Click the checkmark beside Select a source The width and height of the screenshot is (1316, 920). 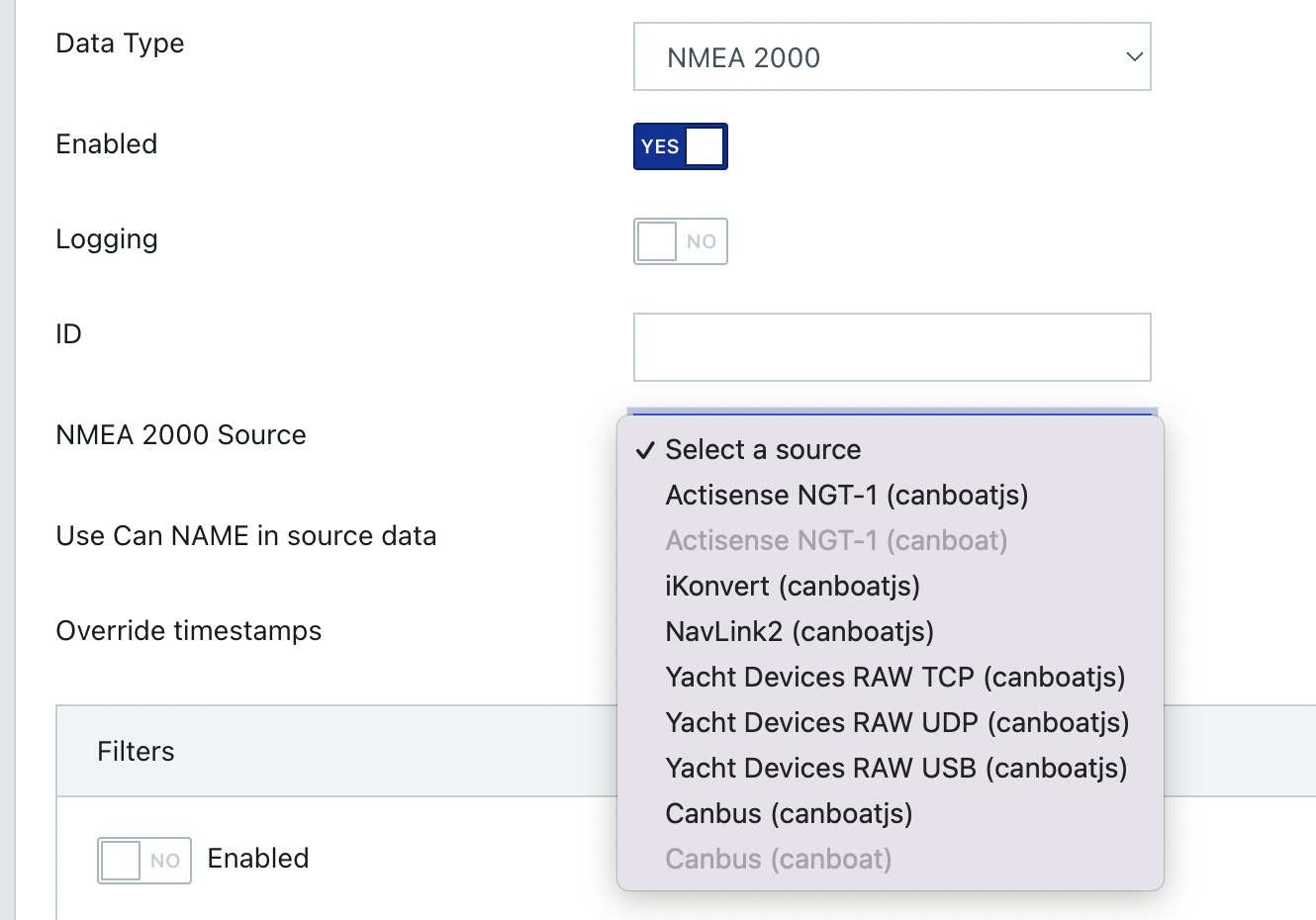pos(646,449)
